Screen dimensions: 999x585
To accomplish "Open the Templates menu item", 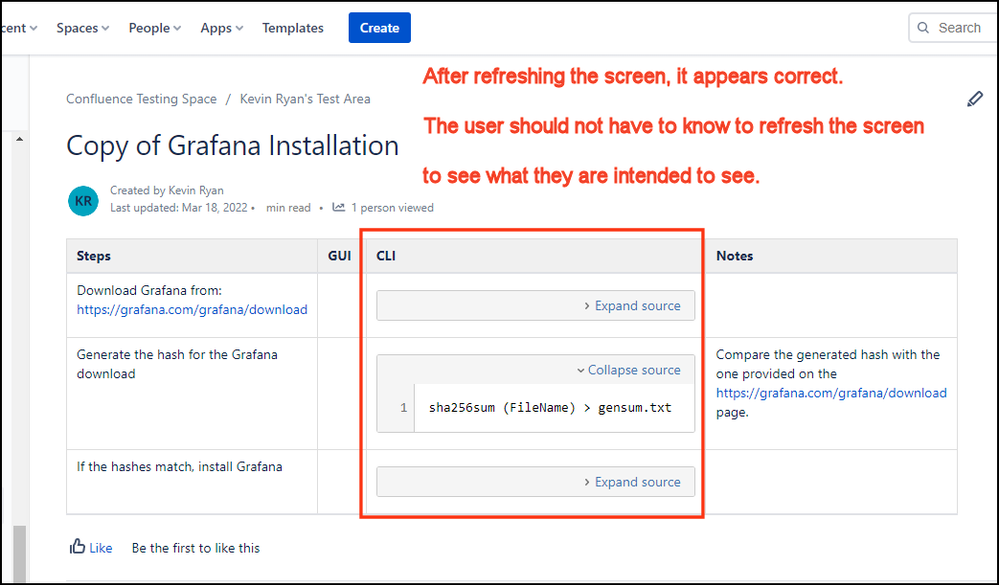I will pyautogui.click(x=293, y=28).
